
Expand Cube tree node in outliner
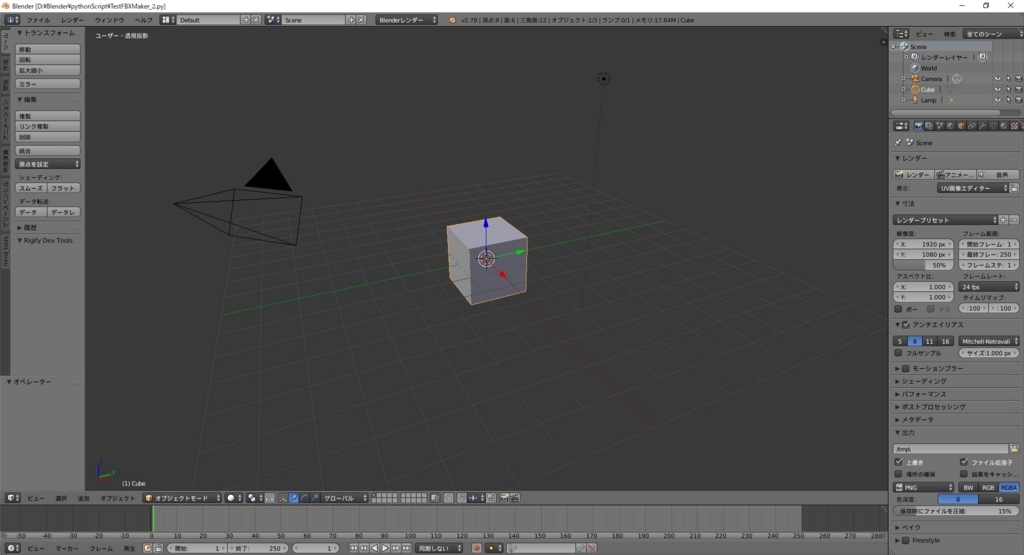tap(904, 89)
